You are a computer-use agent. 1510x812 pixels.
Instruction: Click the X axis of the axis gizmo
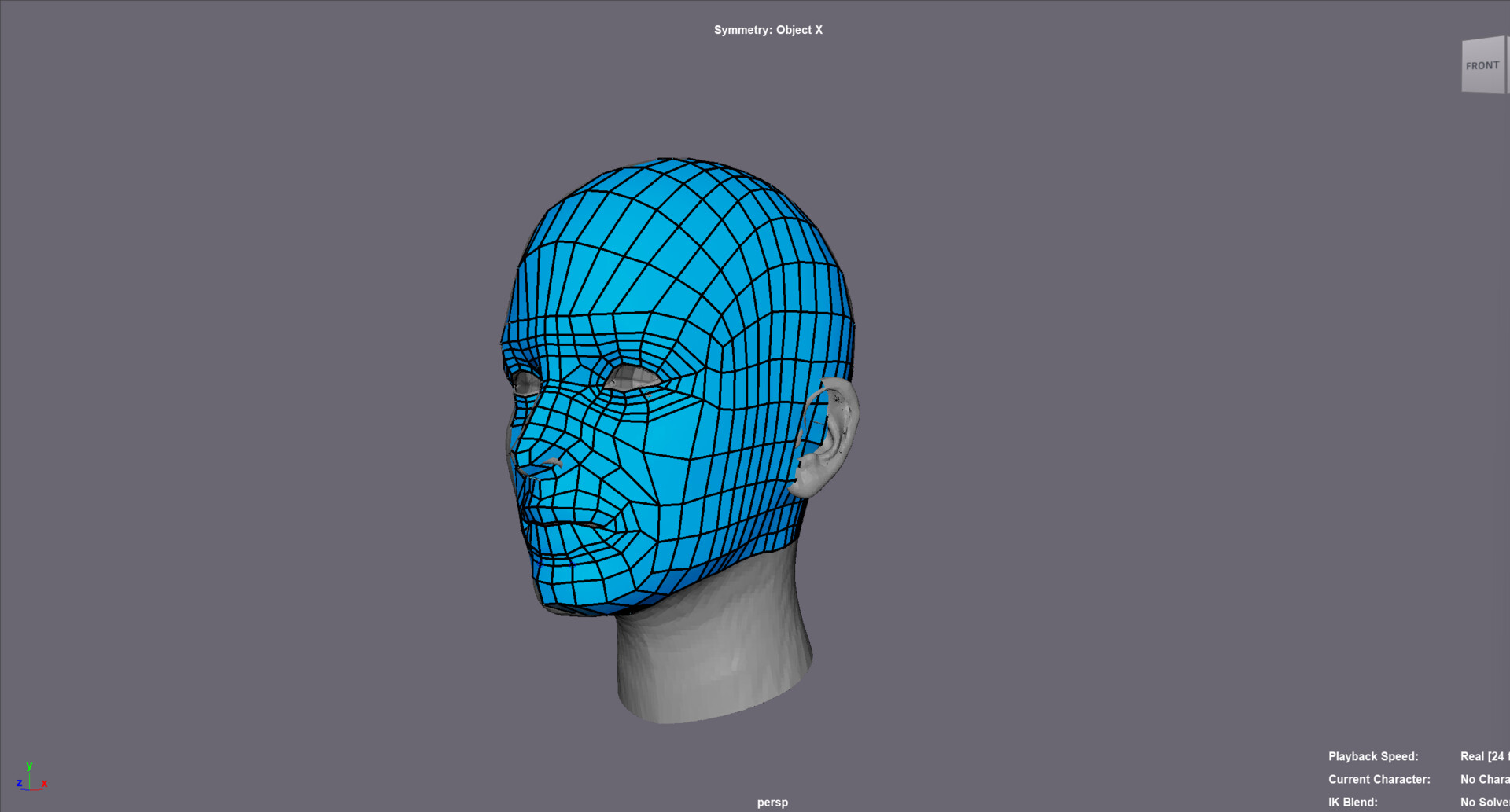point(45,783)
